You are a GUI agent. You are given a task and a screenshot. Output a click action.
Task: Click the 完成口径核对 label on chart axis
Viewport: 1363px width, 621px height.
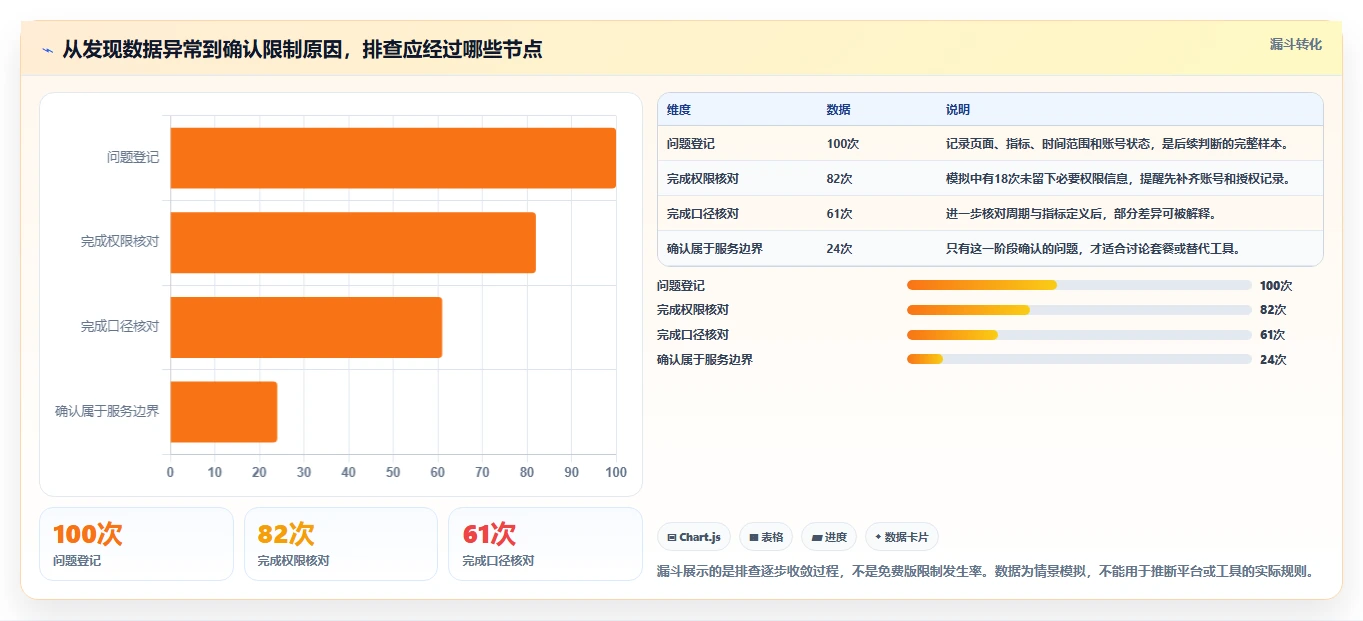click(120, 327)
